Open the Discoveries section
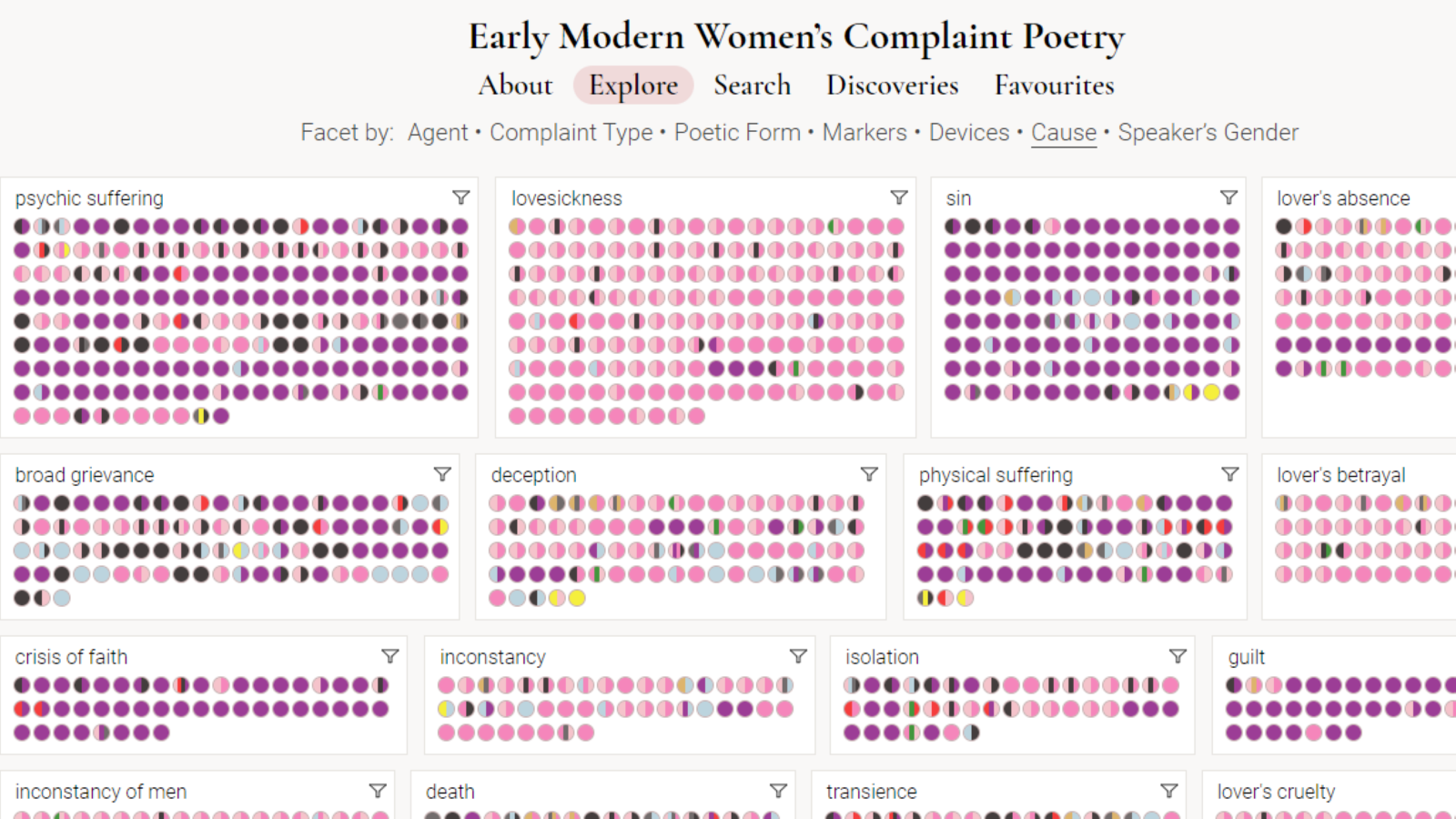 (x=892, y=85)
